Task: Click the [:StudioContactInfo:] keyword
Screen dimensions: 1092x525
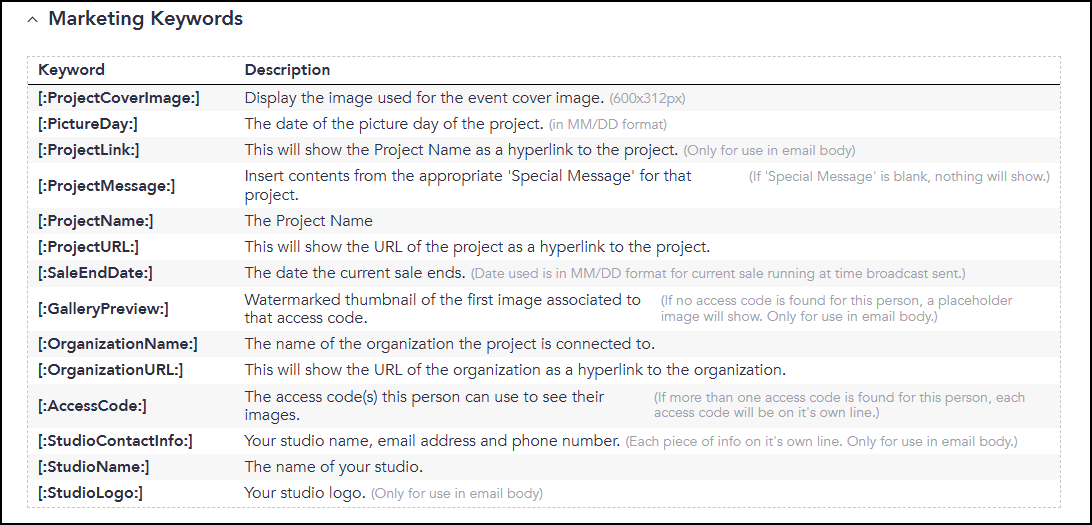Action: pyautogui.click(x=115, y=441)
